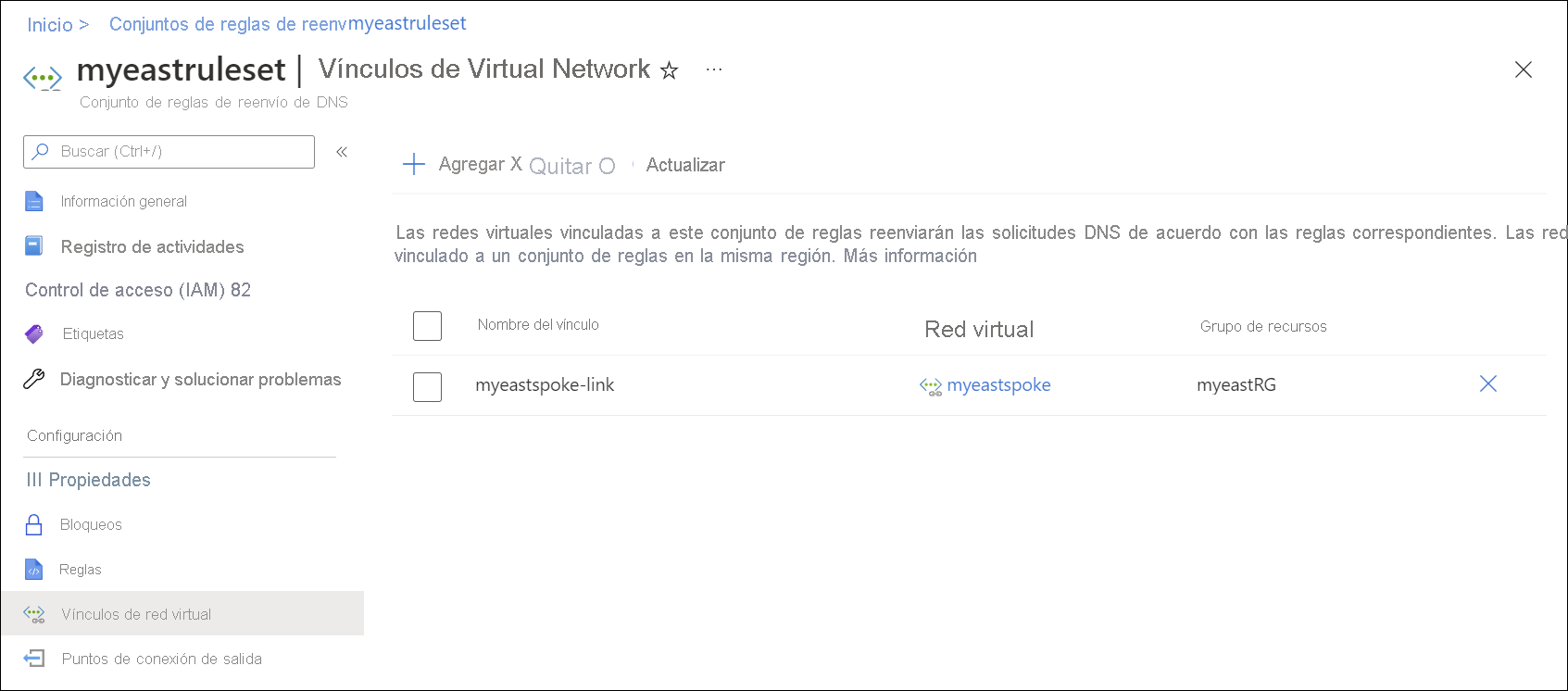Delete myeastspoke-link with the X icon
The width and height of the screenshot is (1568, 691).
pyautogui.click(x=1488, y=383)
